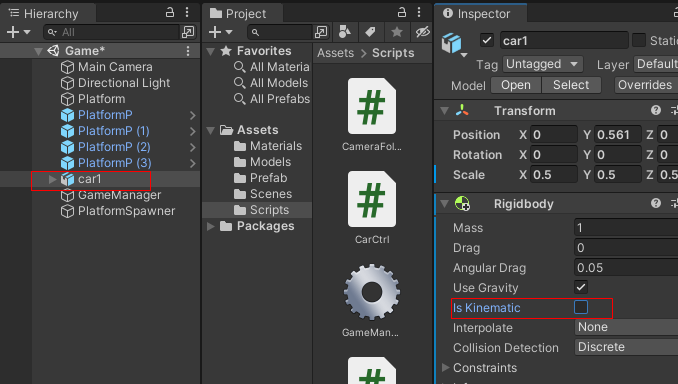This screenshot has height=384, width=678.
Task: Open the Models folder
Action: [x=262, y=162]
